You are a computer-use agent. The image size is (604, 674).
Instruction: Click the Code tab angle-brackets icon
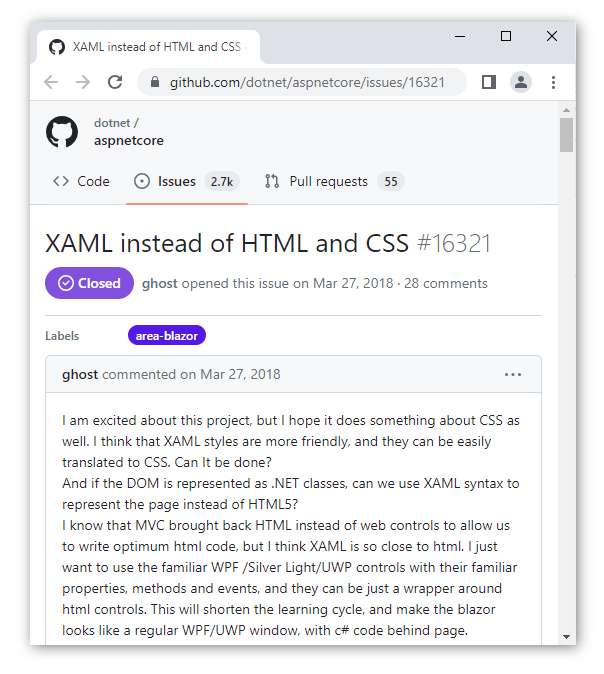[x=61, y=181]
